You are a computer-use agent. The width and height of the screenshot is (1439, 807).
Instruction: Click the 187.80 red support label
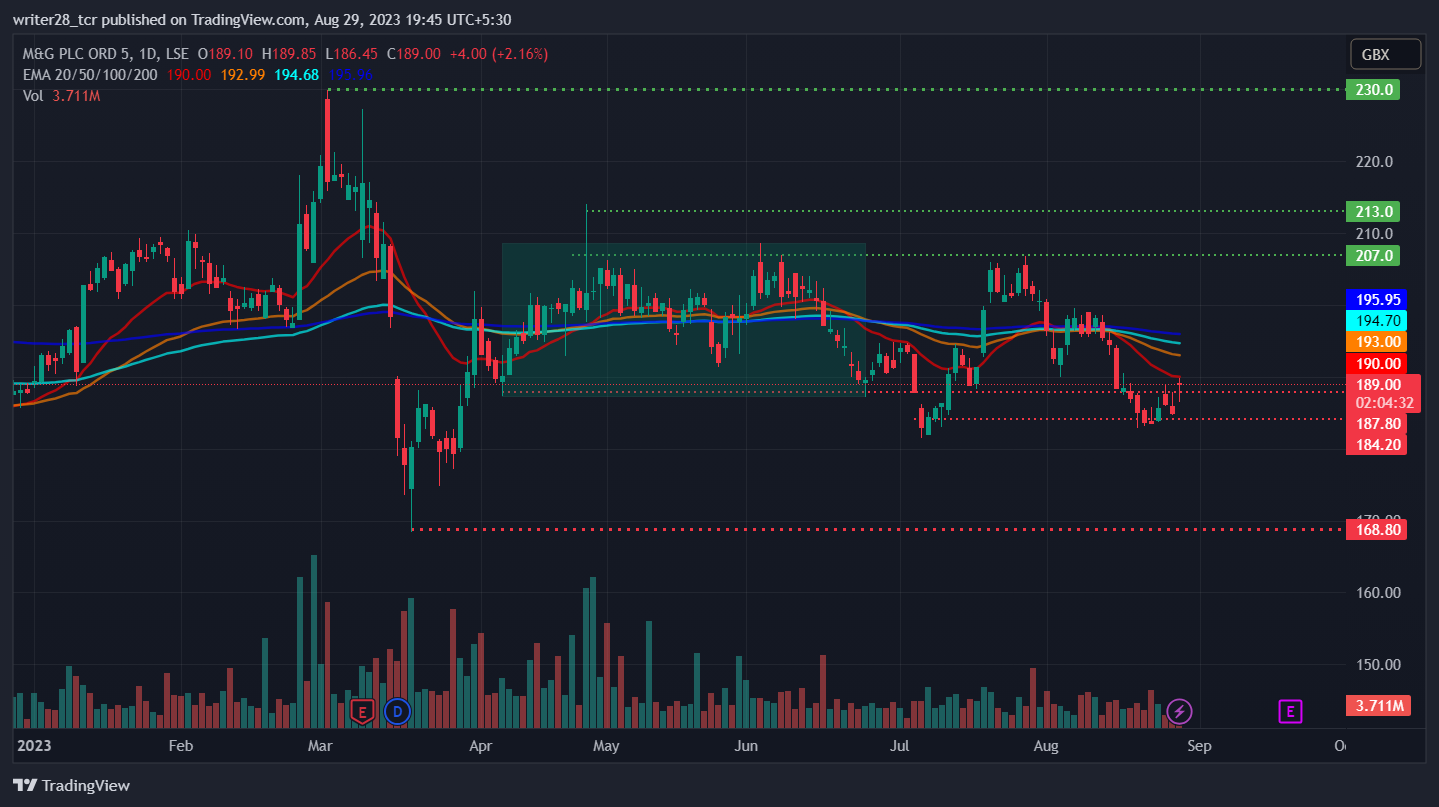point(1377,424)
